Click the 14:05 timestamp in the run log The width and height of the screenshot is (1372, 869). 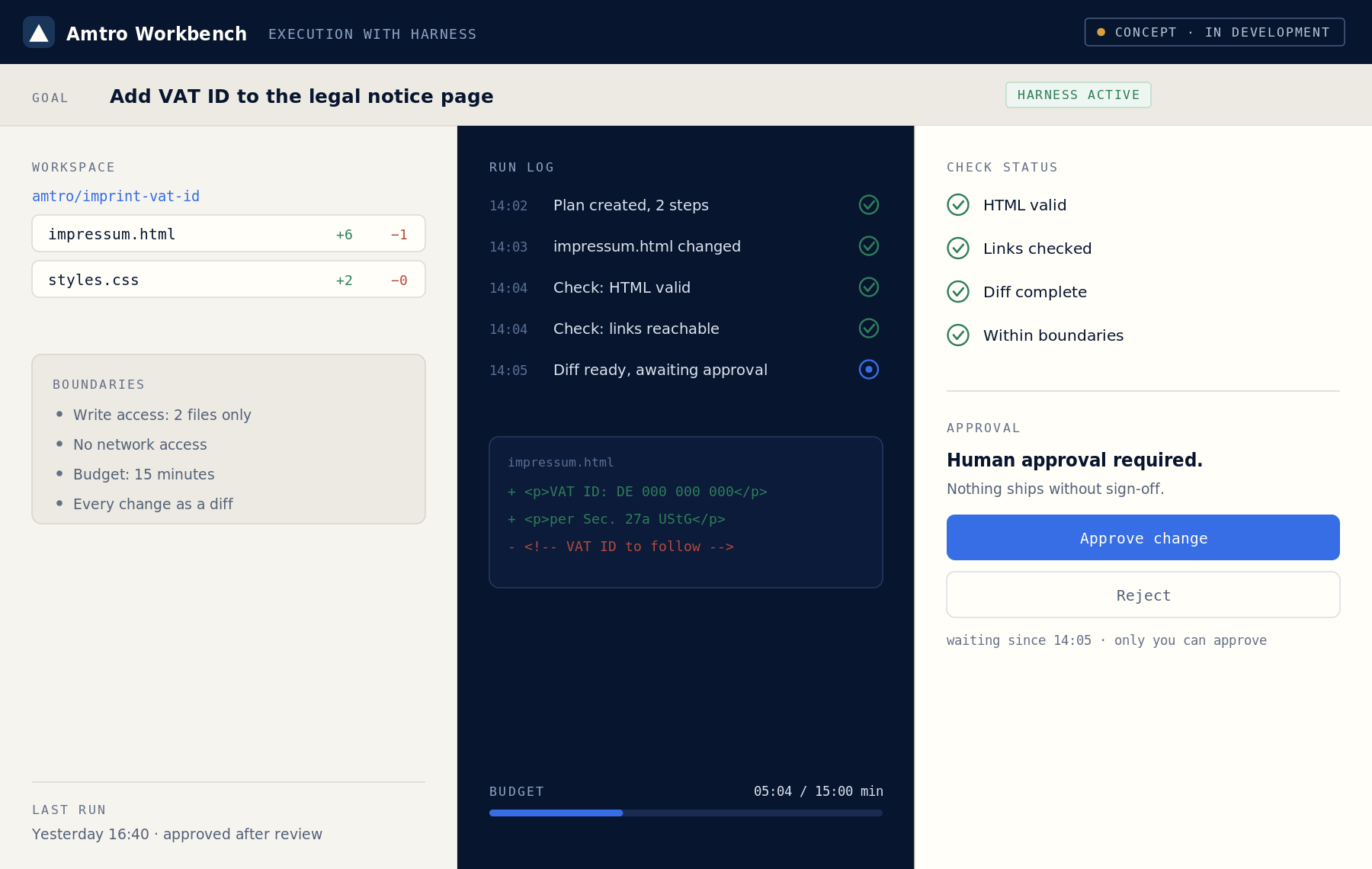508,370
